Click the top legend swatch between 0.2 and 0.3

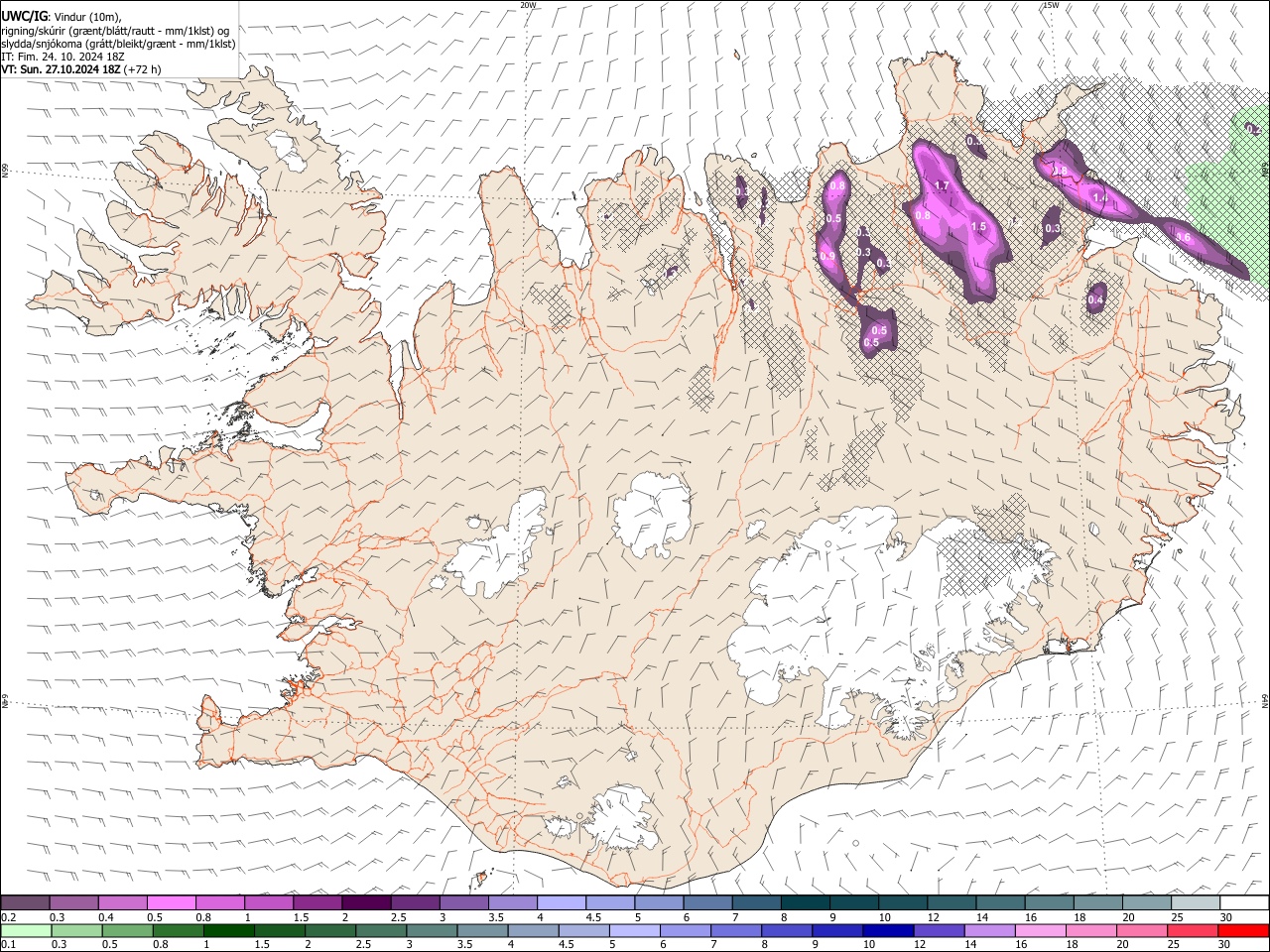(25, 903)
